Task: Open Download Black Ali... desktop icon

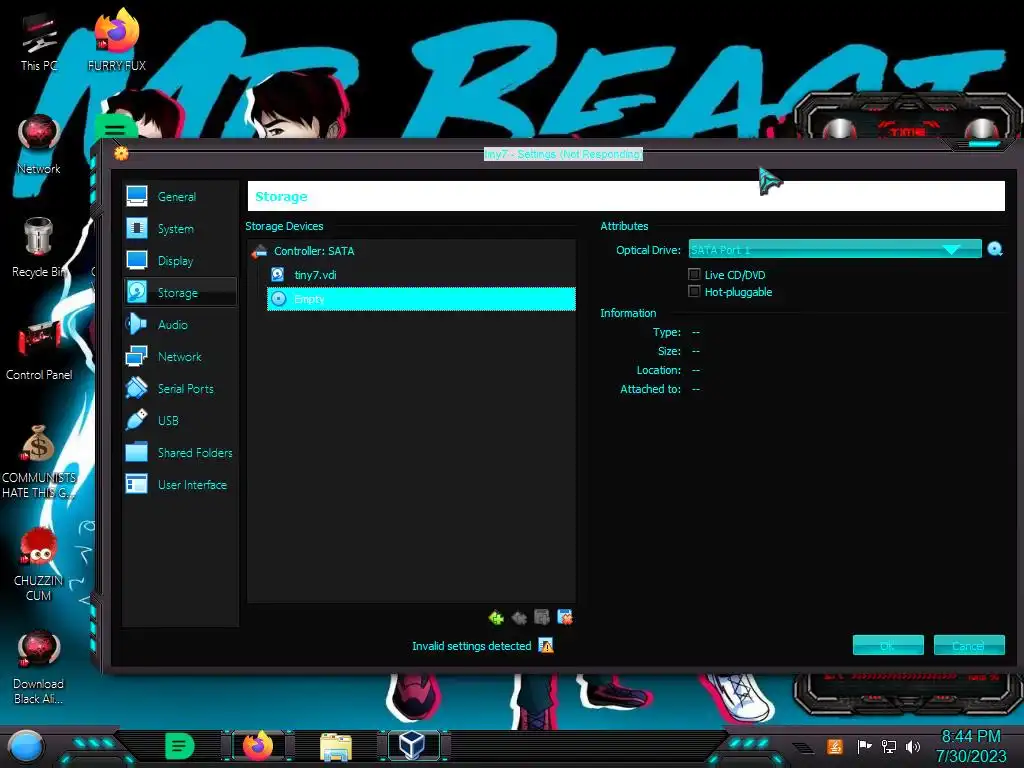Action: click(39, 667)
